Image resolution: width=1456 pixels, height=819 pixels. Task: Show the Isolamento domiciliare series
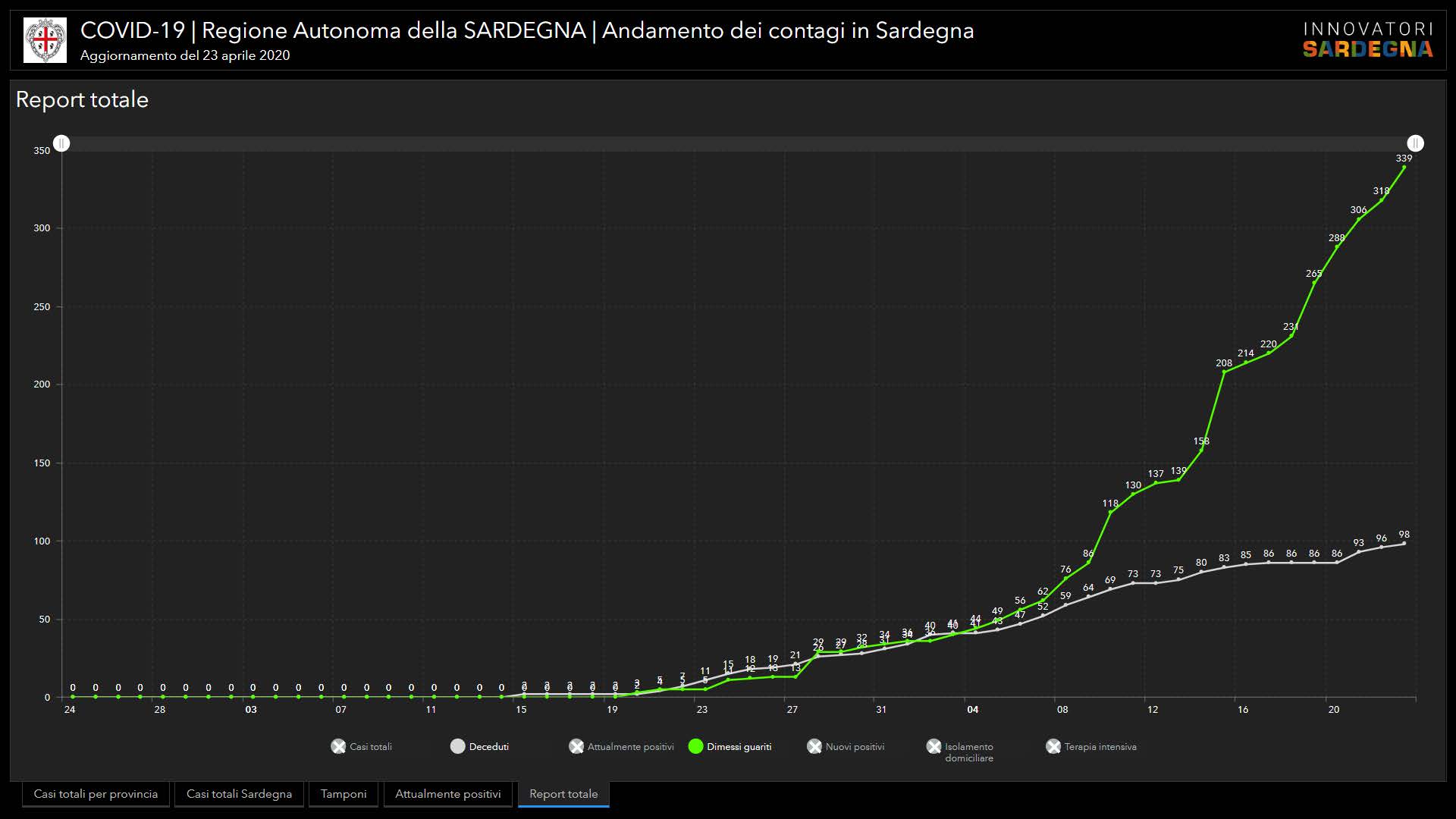tap(934, 747)
